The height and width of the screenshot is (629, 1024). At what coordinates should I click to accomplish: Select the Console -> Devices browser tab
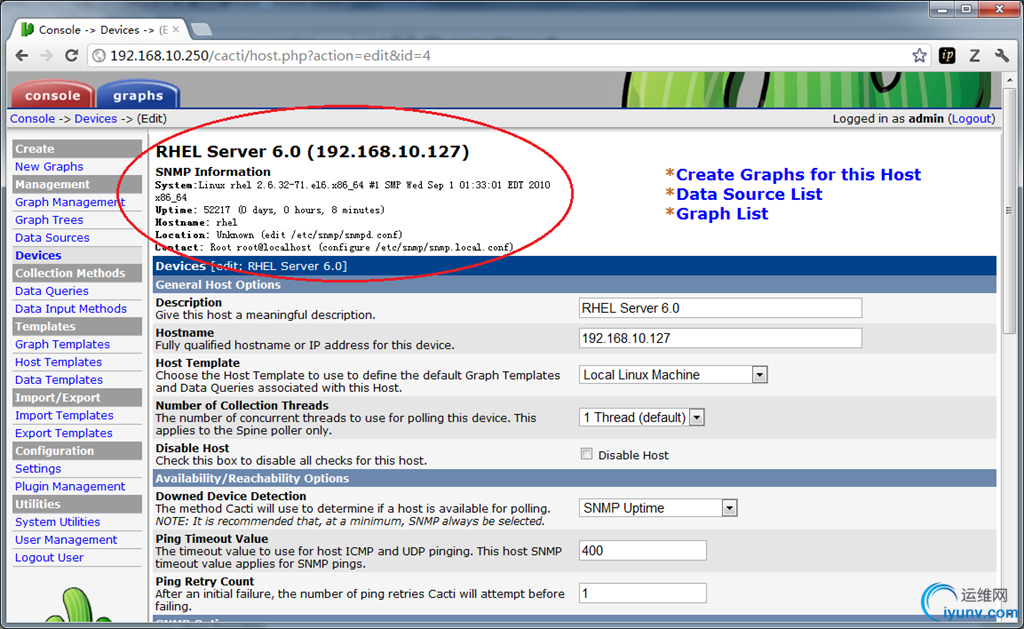click(x=98, y=29)
